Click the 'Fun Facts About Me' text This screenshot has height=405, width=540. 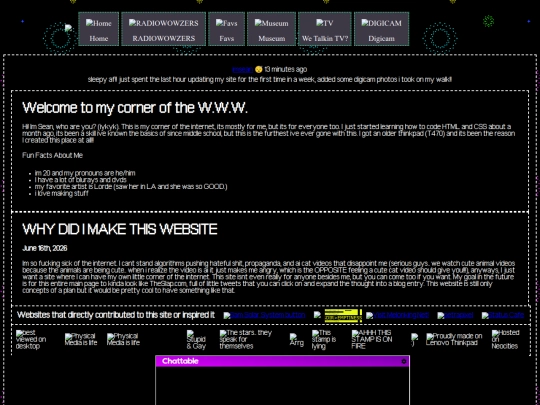(x=52, y=156)
